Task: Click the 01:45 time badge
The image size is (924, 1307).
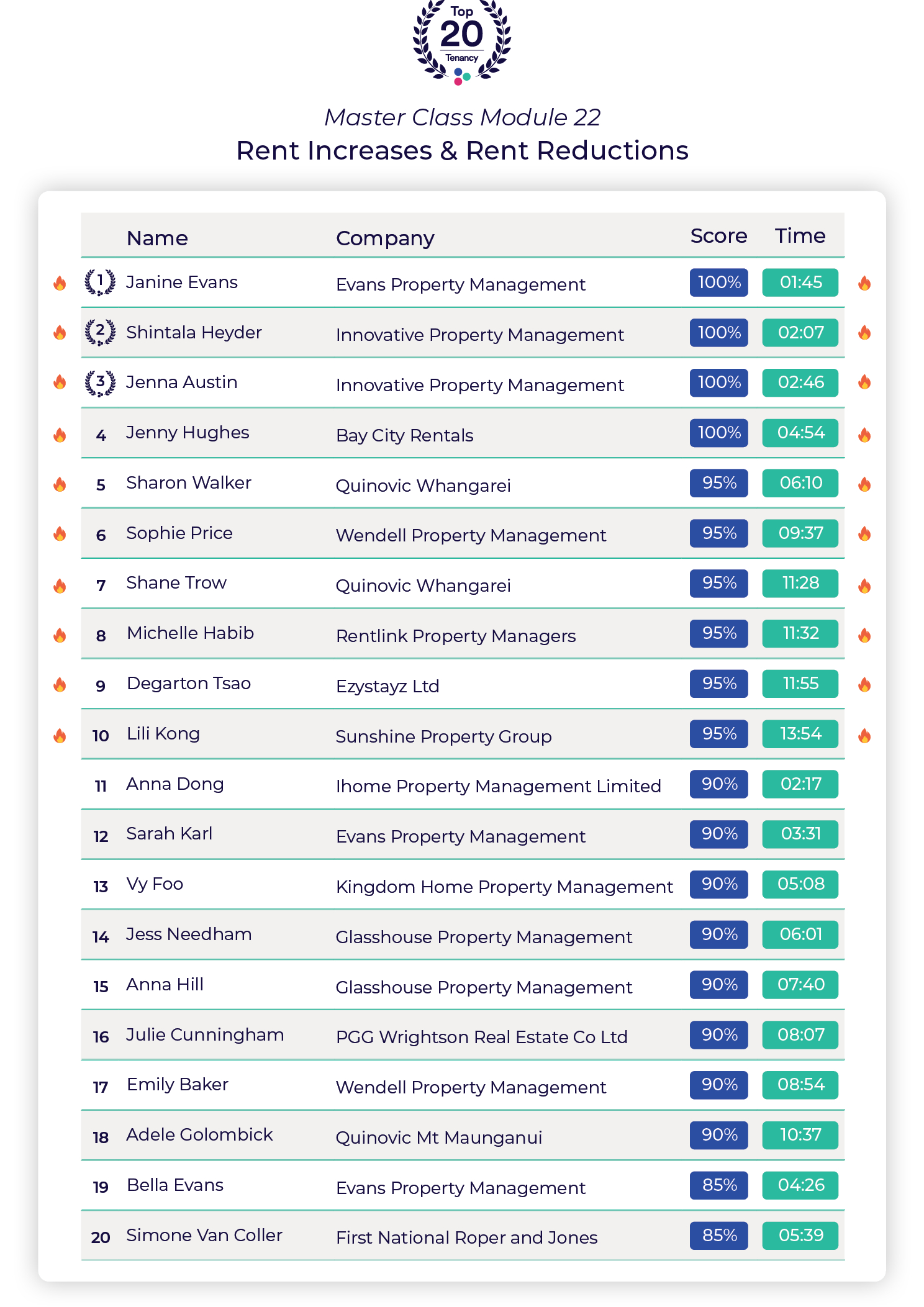Action: coord(800,283)
